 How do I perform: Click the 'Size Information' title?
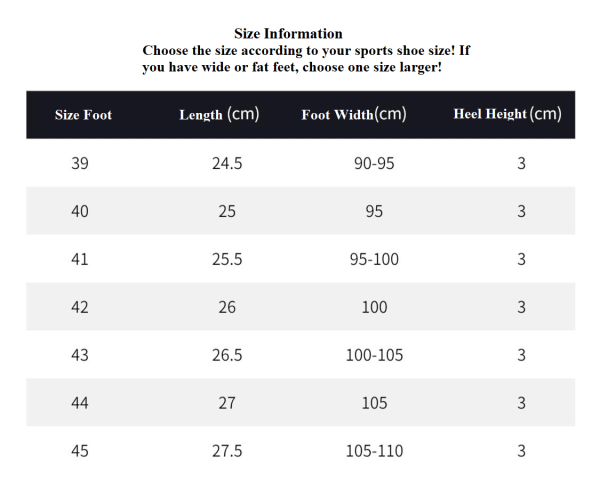tap(288, 34)
